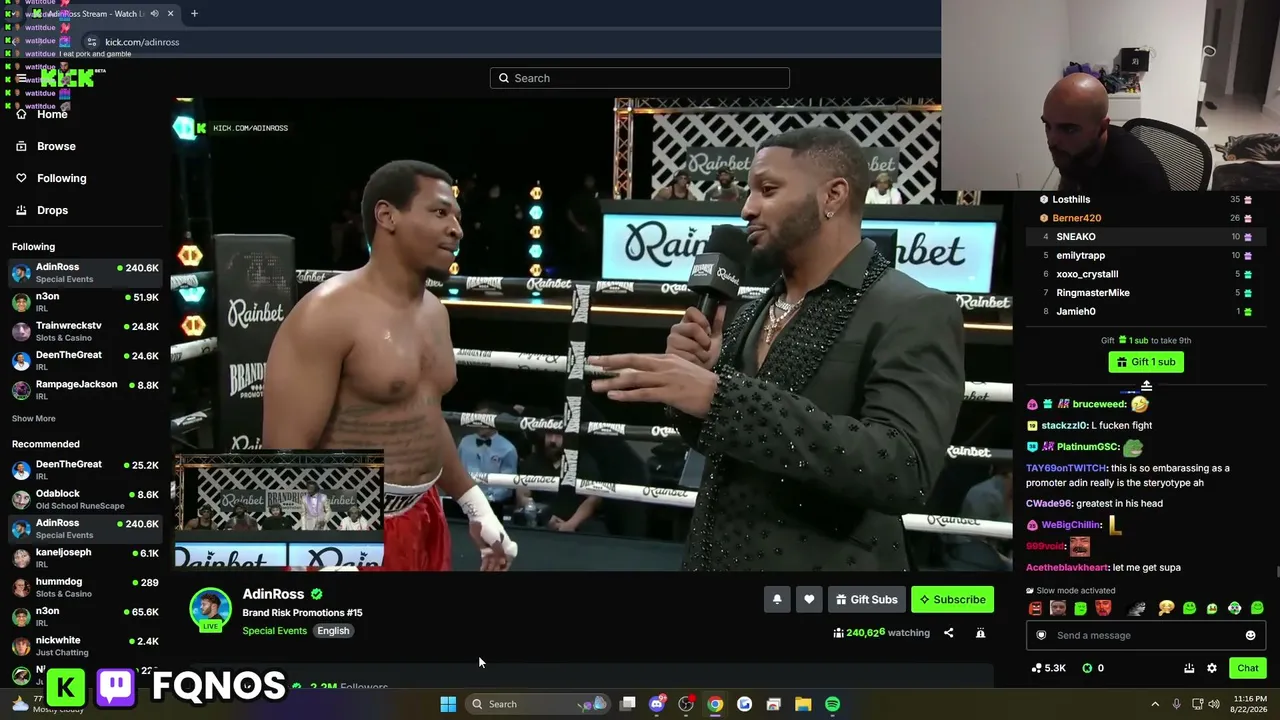Show hidden system tray icons
The height and width of the screenshot is (720, 1280).
tap(1155, 704)
